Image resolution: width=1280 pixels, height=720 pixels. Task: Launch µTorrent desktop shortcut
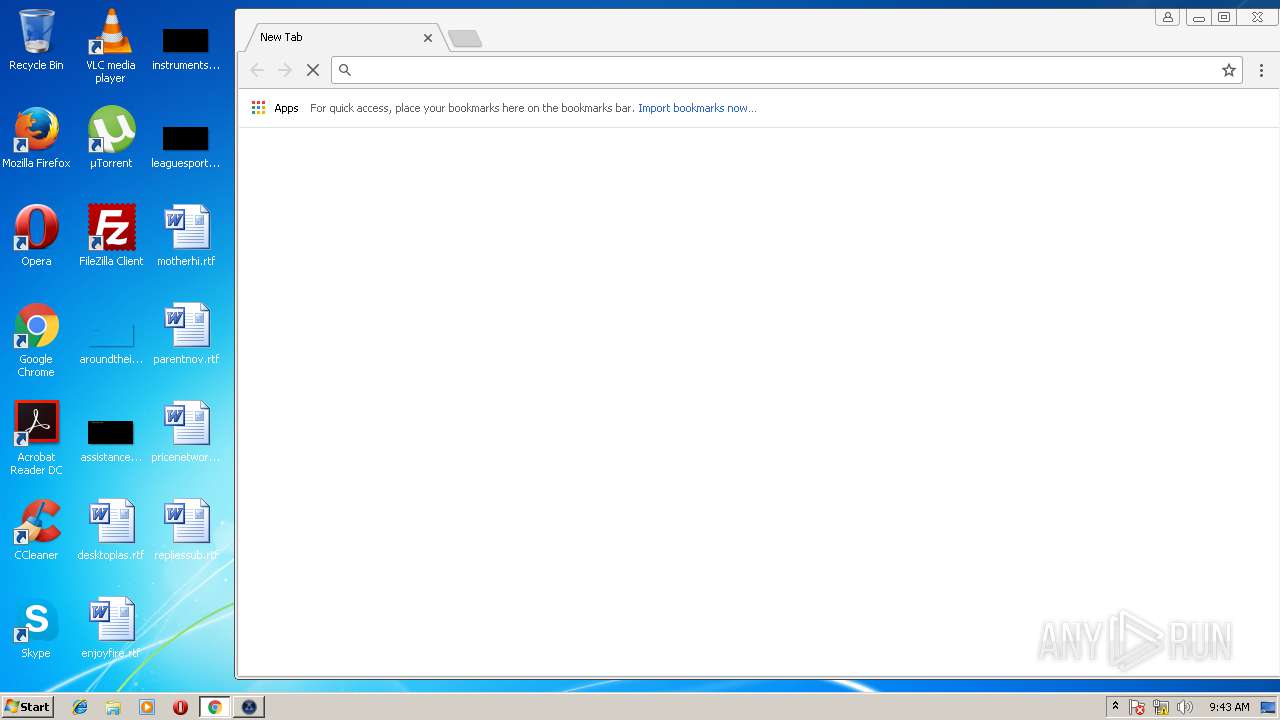[x=110, y=138]
